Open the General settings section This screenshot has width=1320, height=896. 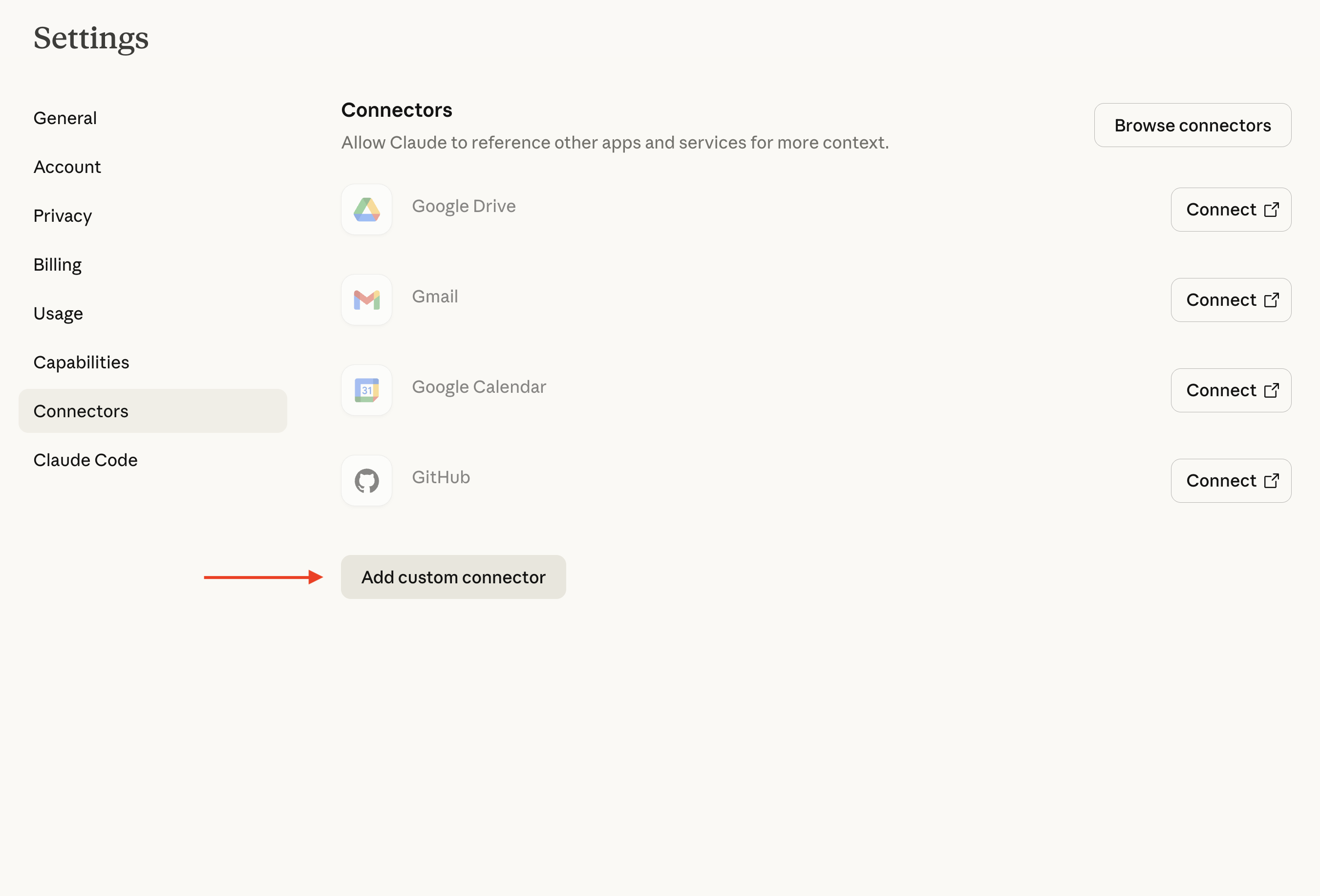pyautogui.click(x=65, y=118)
